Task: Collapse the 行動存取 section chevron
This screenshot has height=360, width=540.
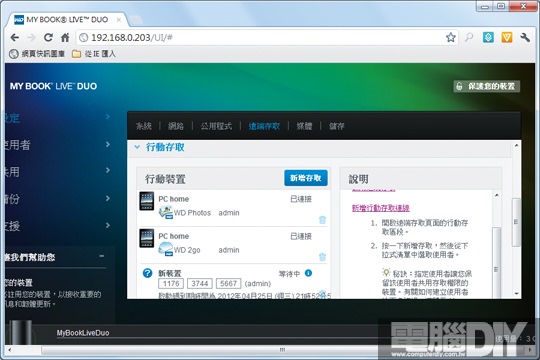Action: (137, 147)
